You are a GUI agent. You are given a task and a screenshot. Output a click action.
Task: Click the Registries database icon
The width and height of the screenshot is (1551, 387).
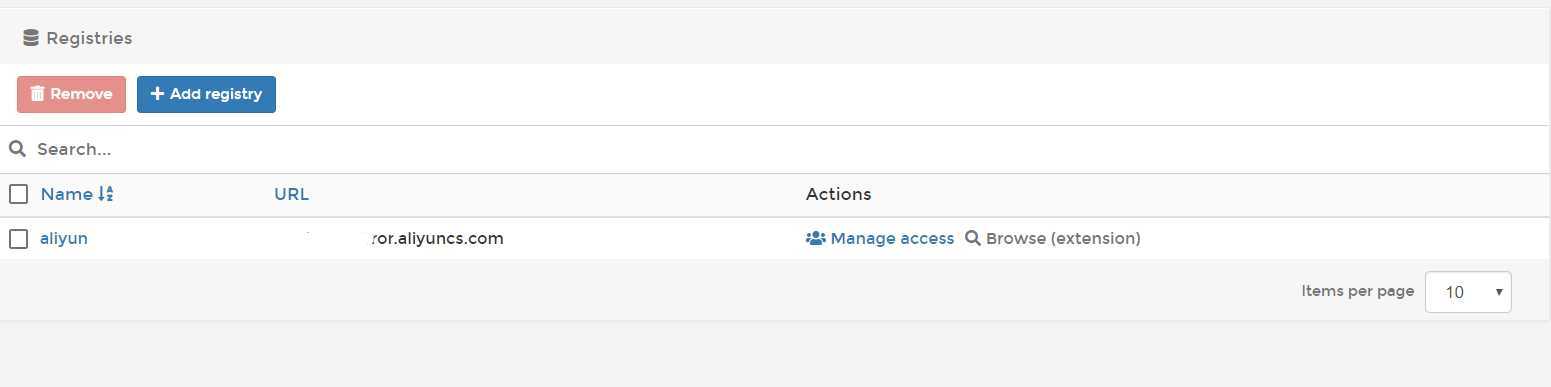30,38
